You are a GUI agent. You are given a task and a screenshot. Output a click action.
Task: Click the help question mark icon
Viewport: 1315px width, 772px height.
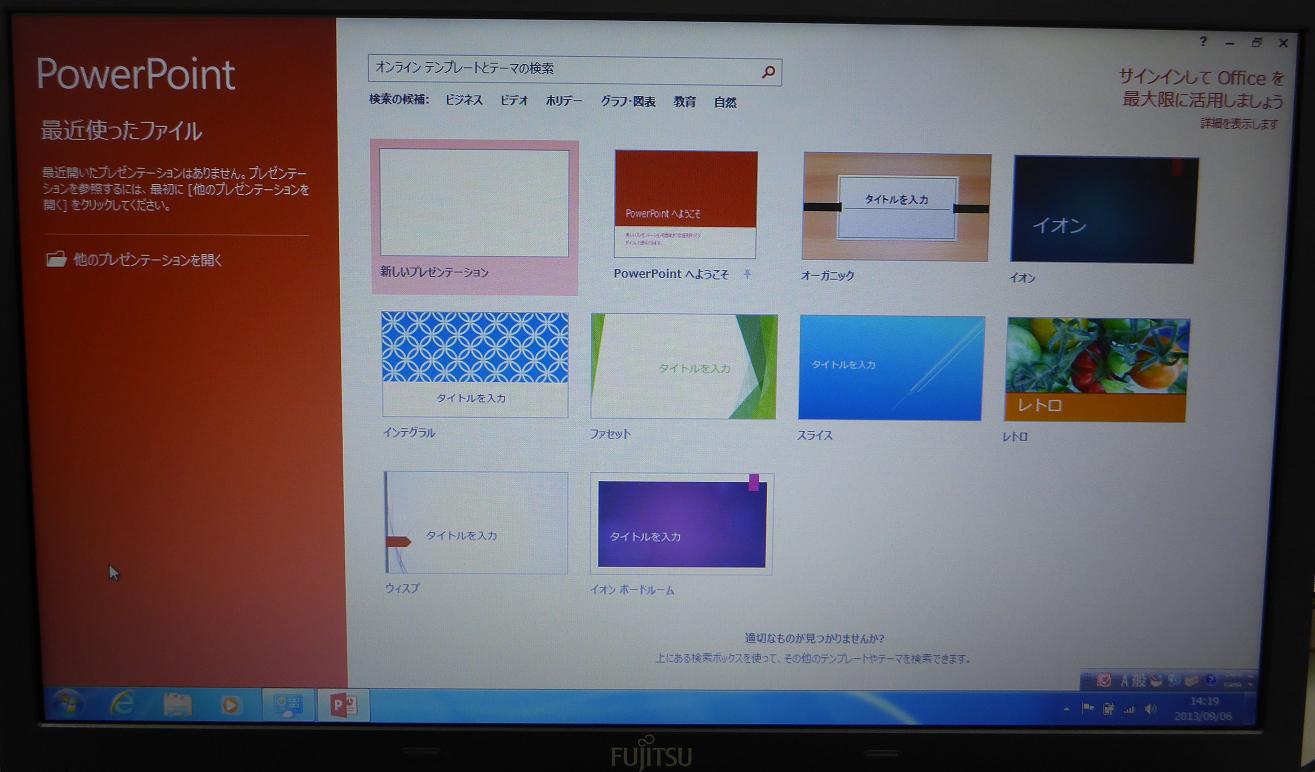pos(1204,42)
